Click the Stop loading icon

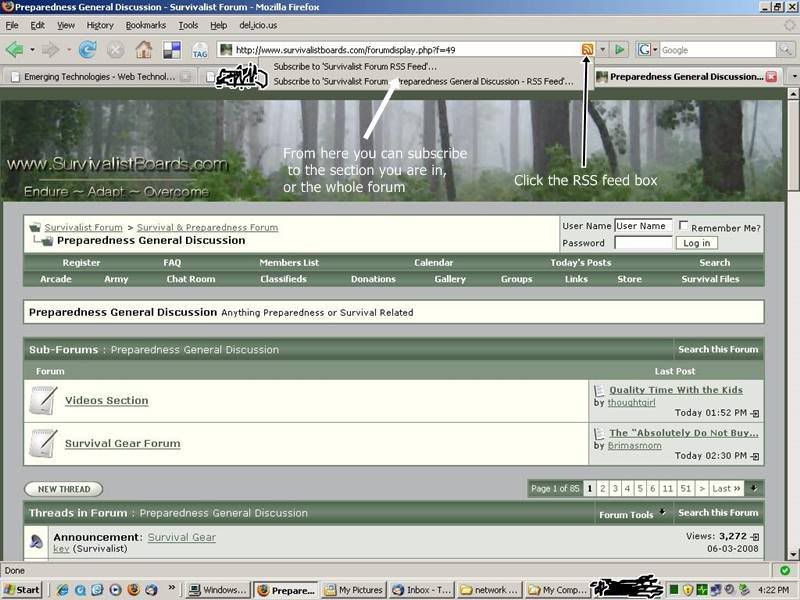116,49
